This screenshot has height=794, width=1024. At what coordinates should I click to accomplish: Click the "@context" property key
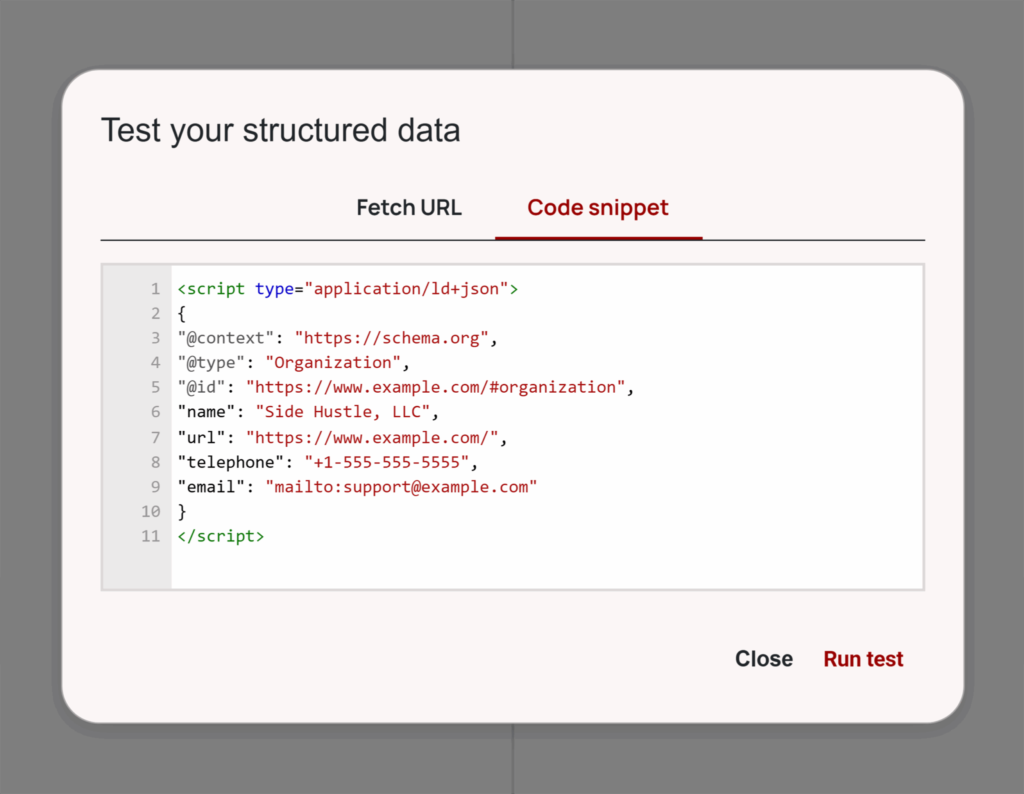pos(226,337)
